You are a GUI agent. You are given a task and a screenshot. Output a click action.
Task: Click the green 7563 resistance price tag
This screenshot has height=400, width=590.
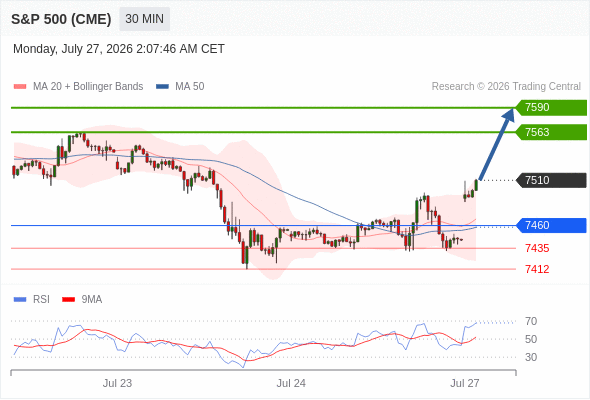click(x=551, y=132)
